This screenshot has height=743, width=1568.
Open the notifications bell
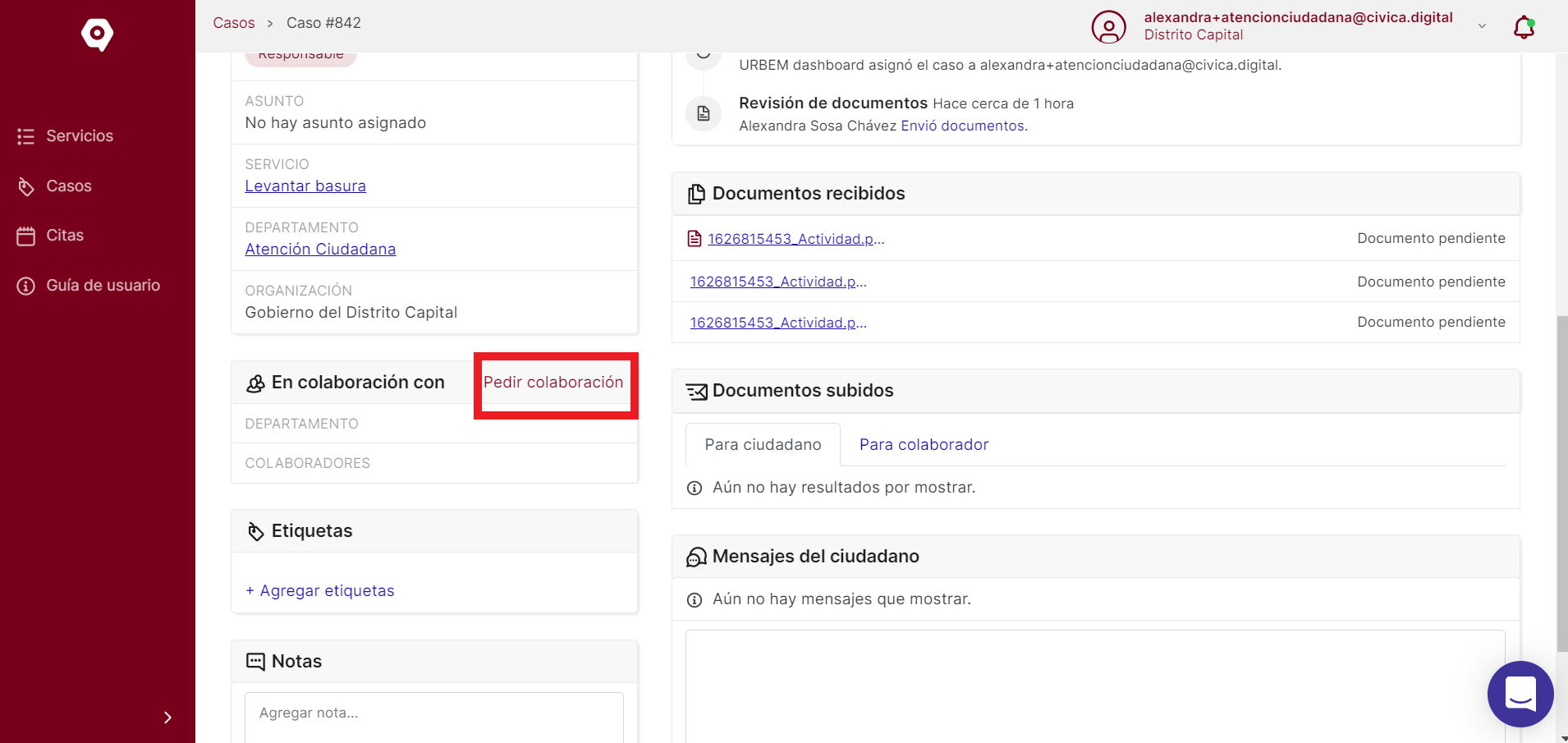coord(1524,27)
